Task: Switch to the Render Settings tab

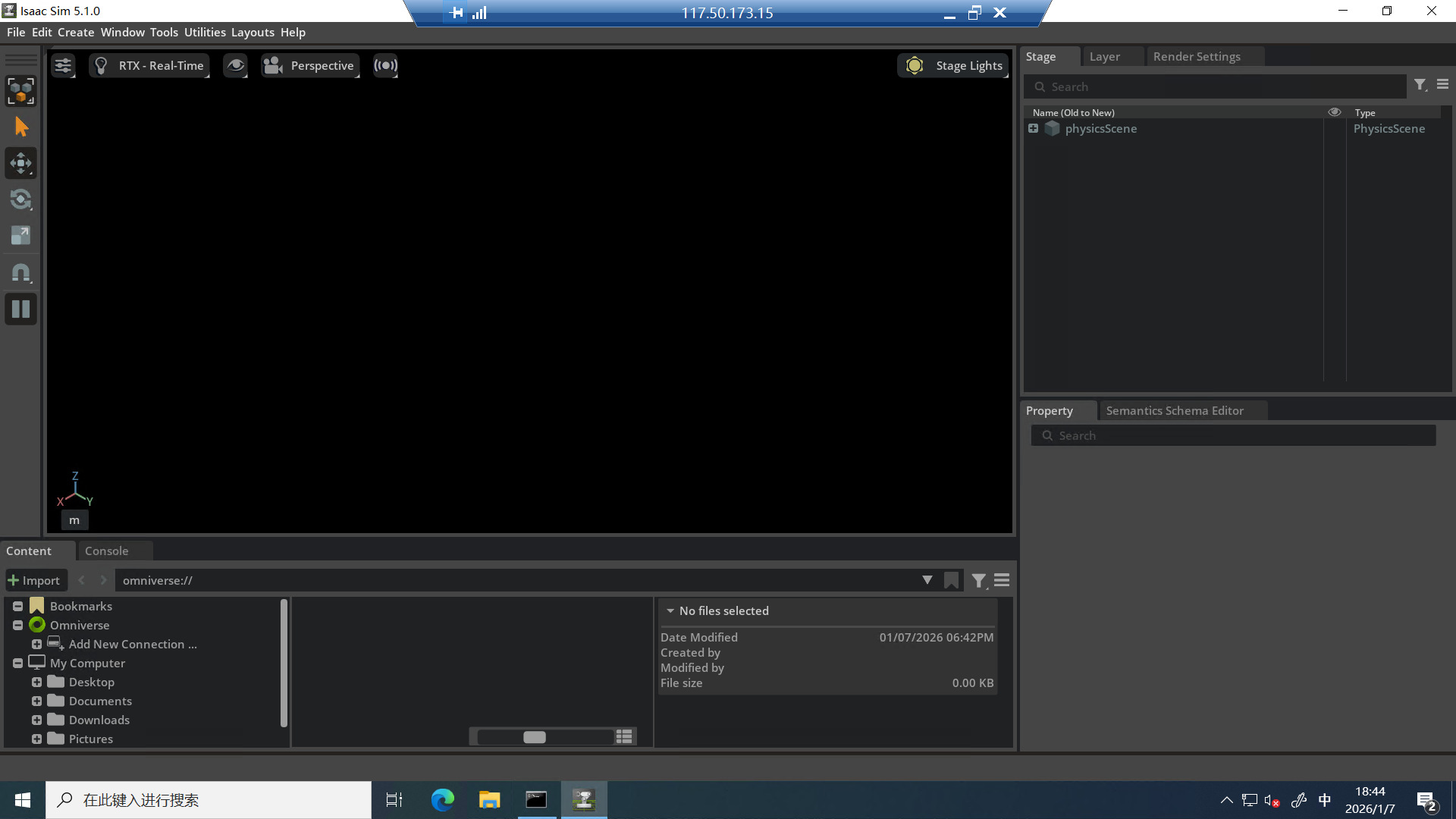Action: point(1197,57)
